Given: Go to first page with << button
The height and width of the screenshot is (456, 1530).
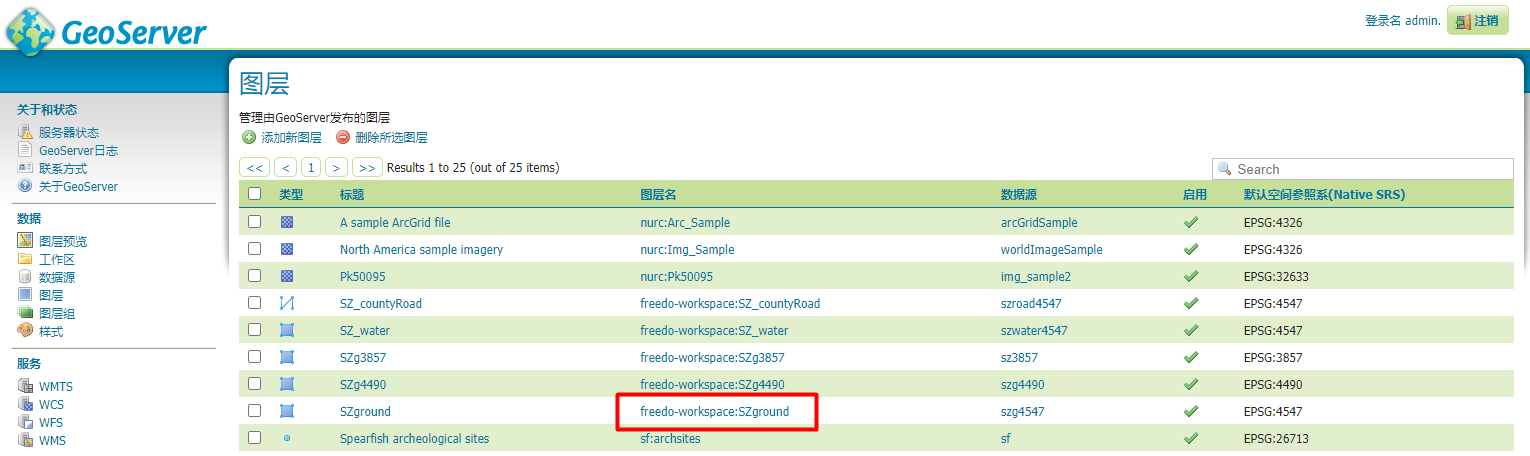Looking at the screenshot, I should [255, 167].
